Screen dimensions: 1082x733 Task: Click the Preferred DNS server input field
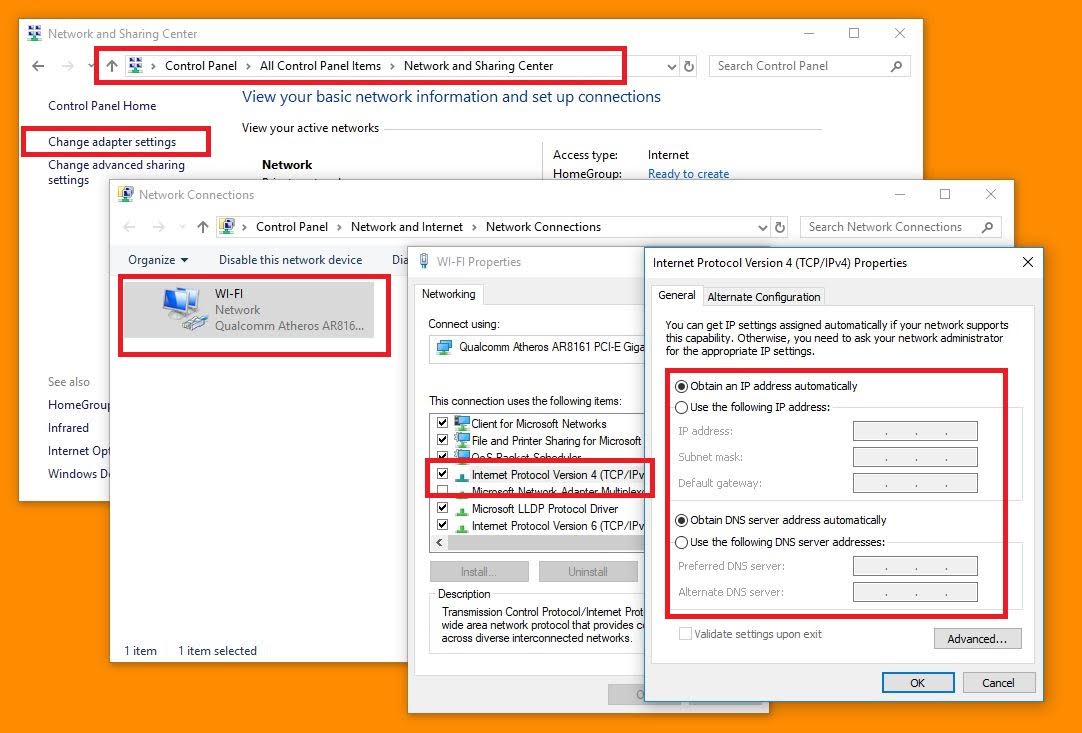click(x=915, y=566)
